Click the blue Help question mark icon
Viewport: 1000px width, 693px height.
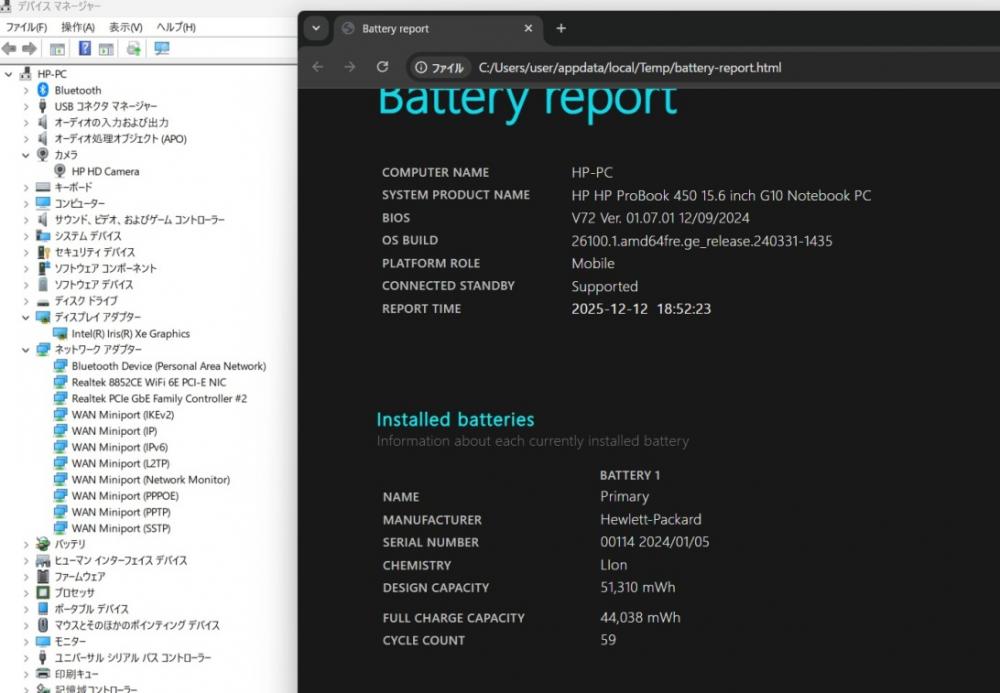point(85,48)
